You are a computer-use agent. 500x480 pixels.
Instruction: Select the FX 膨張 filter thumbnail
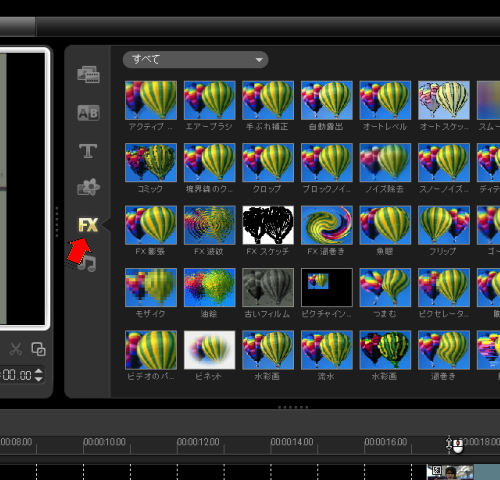click(151, 225)
